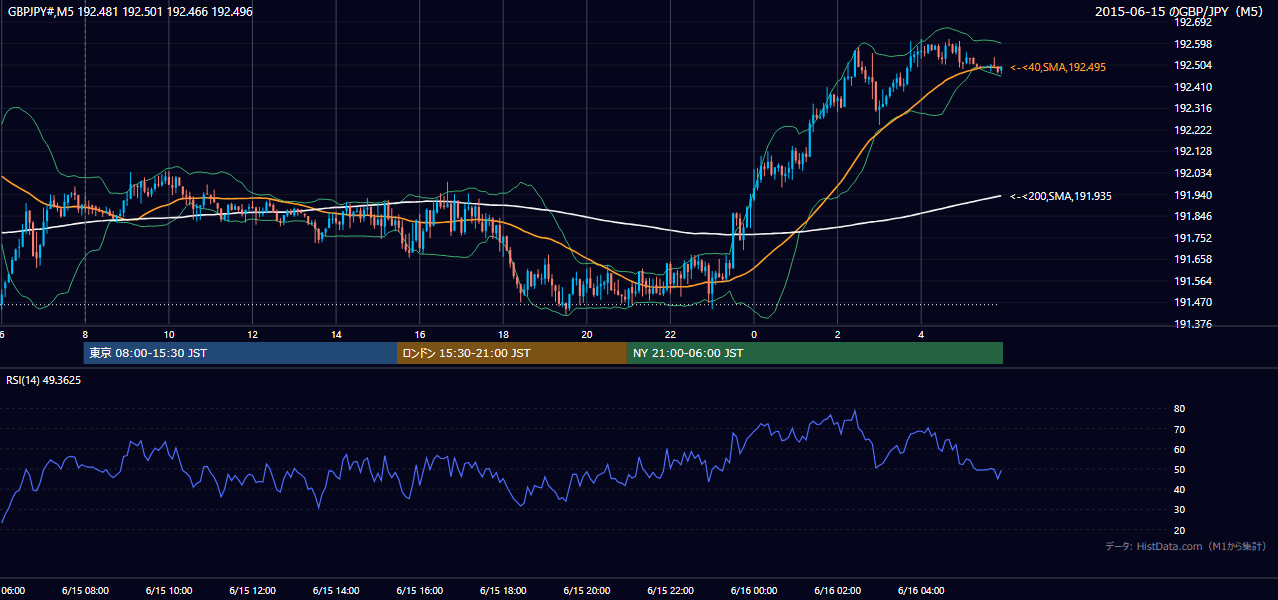Click RSI level 50 on the scale
The image size is (1278, 600).
point(1179,469)
